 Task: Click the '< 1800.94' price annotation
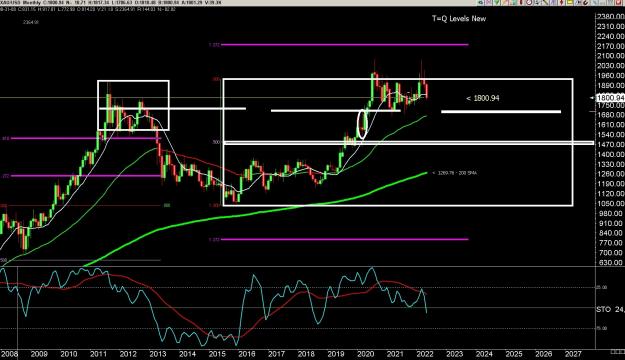[483, 98]
